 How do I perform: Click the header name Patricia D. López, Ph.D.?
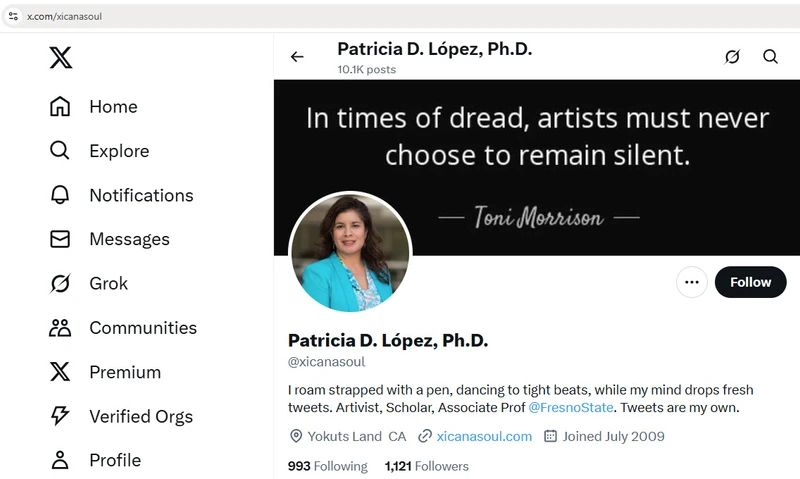pyautogui.click(x=435, y=49)
